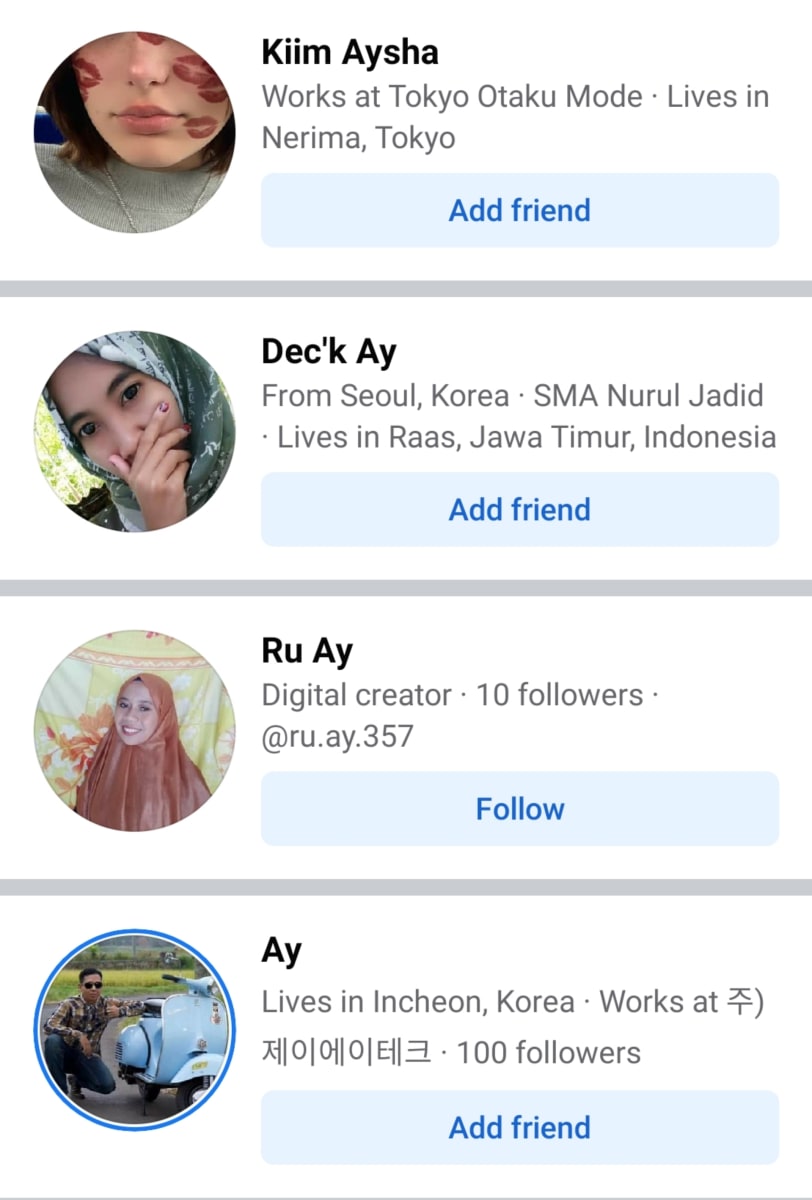Click the Kiim Aysha name link
The height and width of the screenshot is (1200, 812).
pyautogui.click(x=350, y=52)
